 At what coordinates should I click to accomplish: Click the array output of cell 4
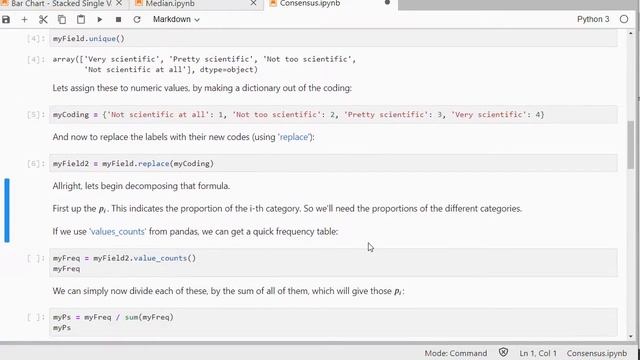204,64
